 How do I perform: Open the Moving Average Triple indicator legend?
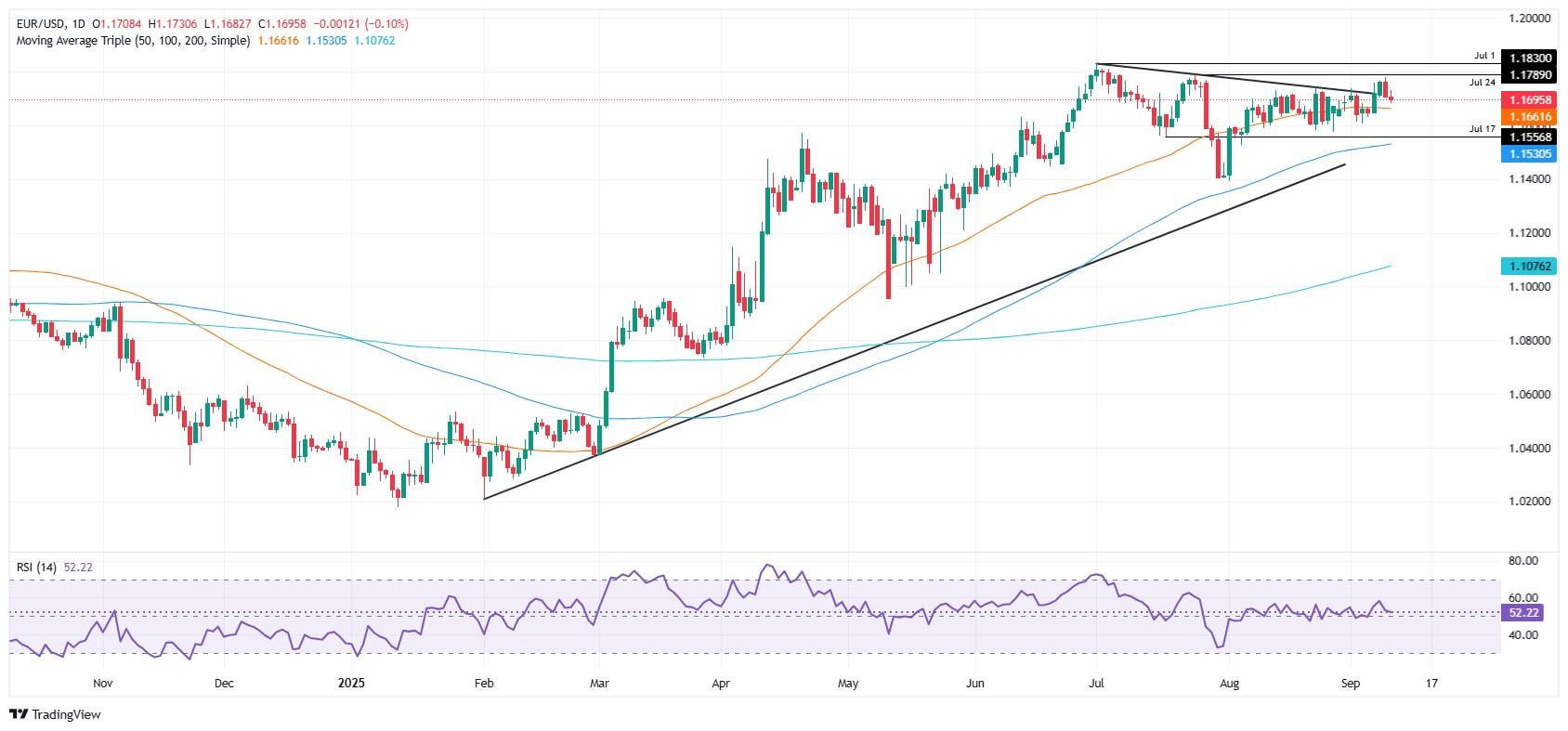(129, 41)
